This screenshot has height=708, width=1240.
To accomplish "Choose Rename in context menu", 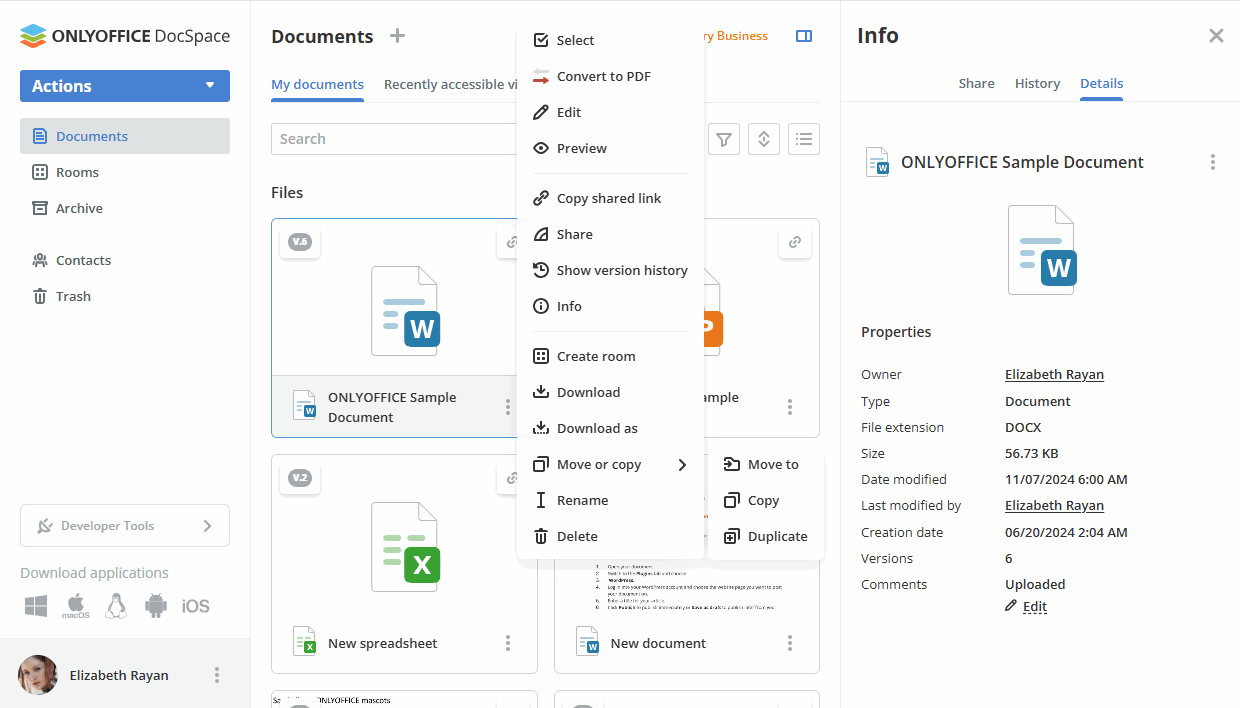I will [610, 500].
